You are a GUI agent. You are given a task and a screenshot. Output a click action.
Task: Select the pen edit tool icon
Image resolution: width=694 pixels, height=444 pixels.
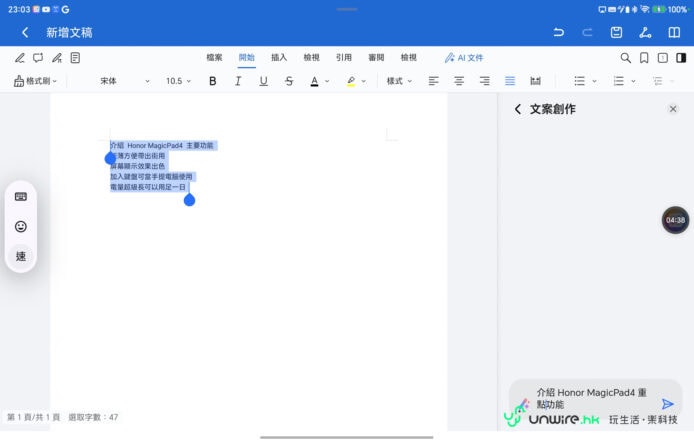click(20, 58)
